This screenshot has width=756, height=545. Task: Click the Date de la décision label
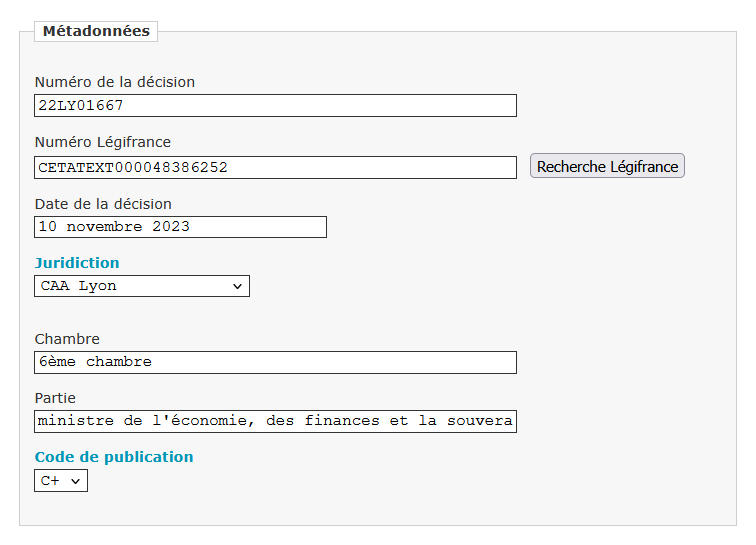click(x=103, y=204)
